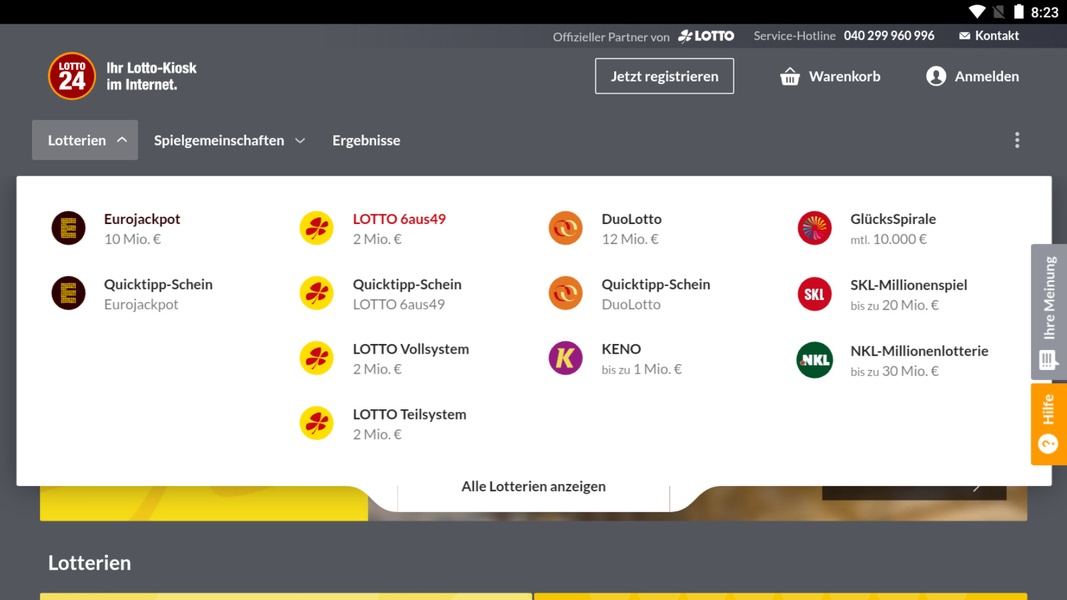Open the Hilfe side tab
This screenshot has height=600, width=1067.
1049,424
